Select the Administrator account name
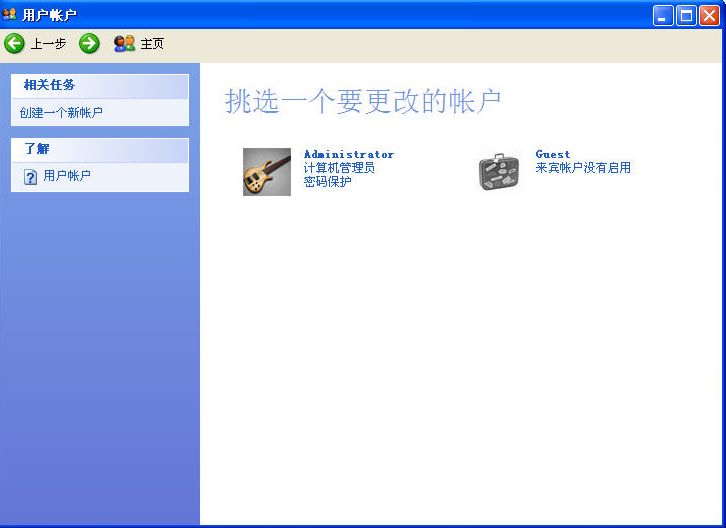Screen dimensions: 726x528 [349, 154]
